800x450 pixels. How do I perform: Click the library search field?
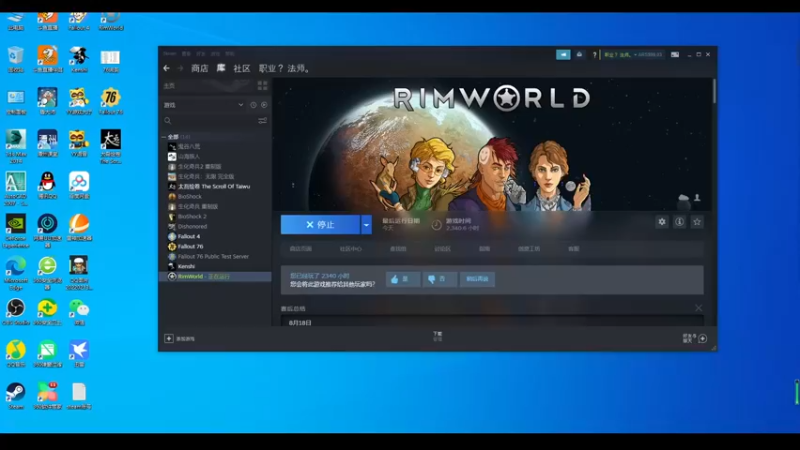pos(209,121)
